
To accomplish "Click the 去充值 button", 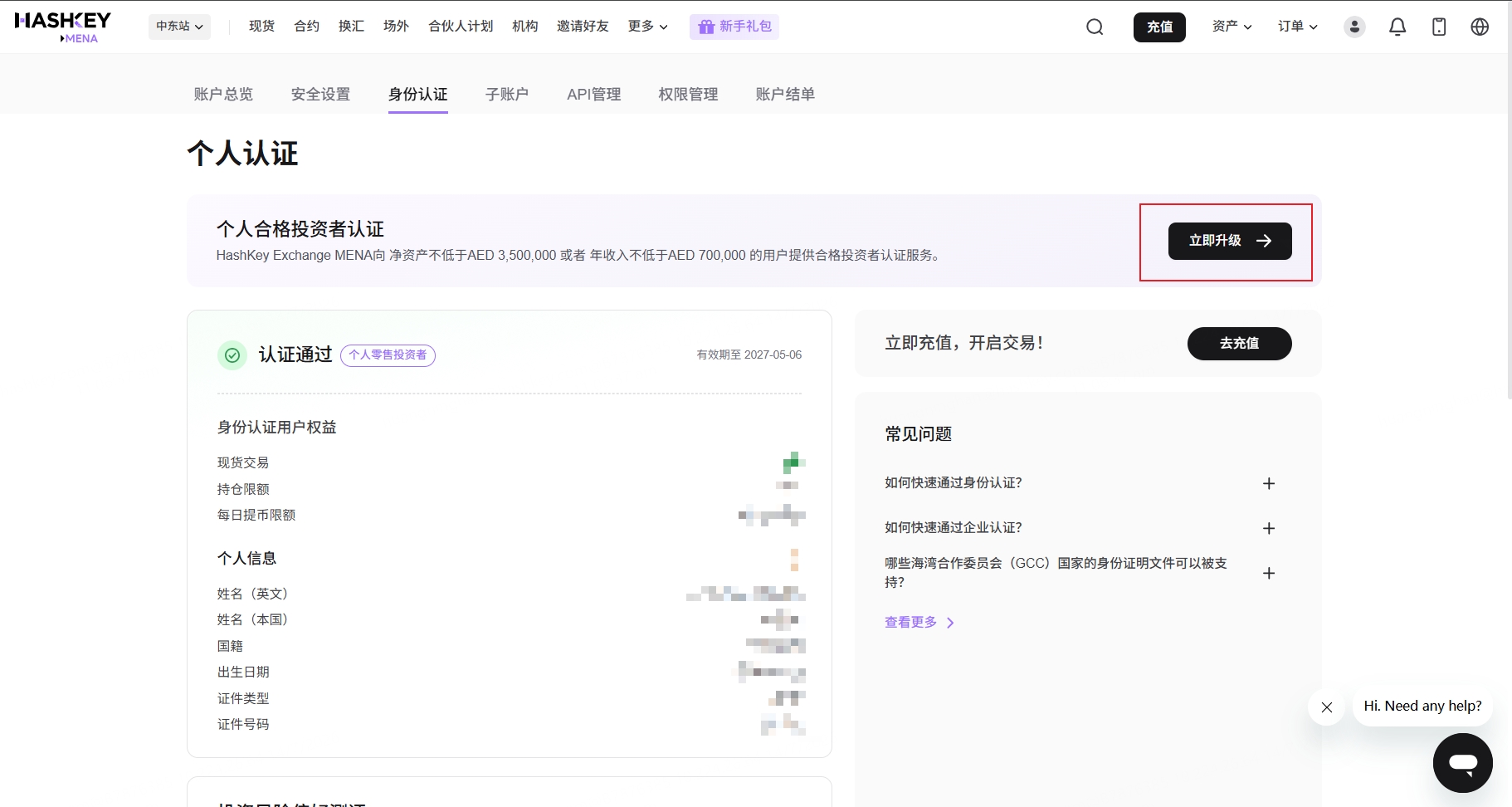I will pos(1240,344).
